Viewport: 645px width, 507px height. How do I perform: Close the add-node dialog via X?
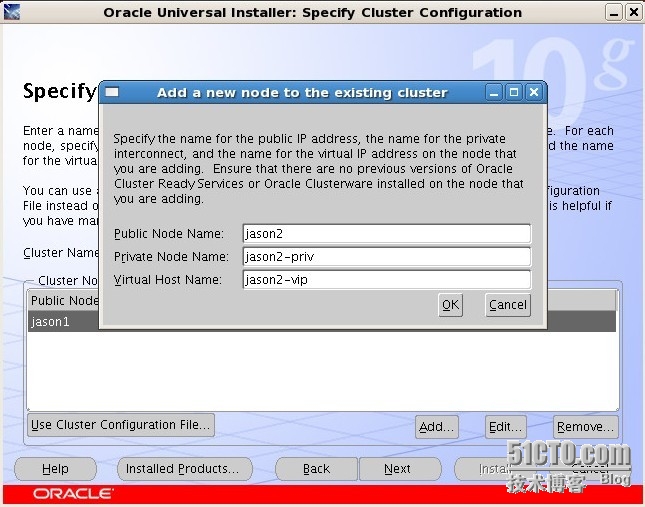click(534, 93)
